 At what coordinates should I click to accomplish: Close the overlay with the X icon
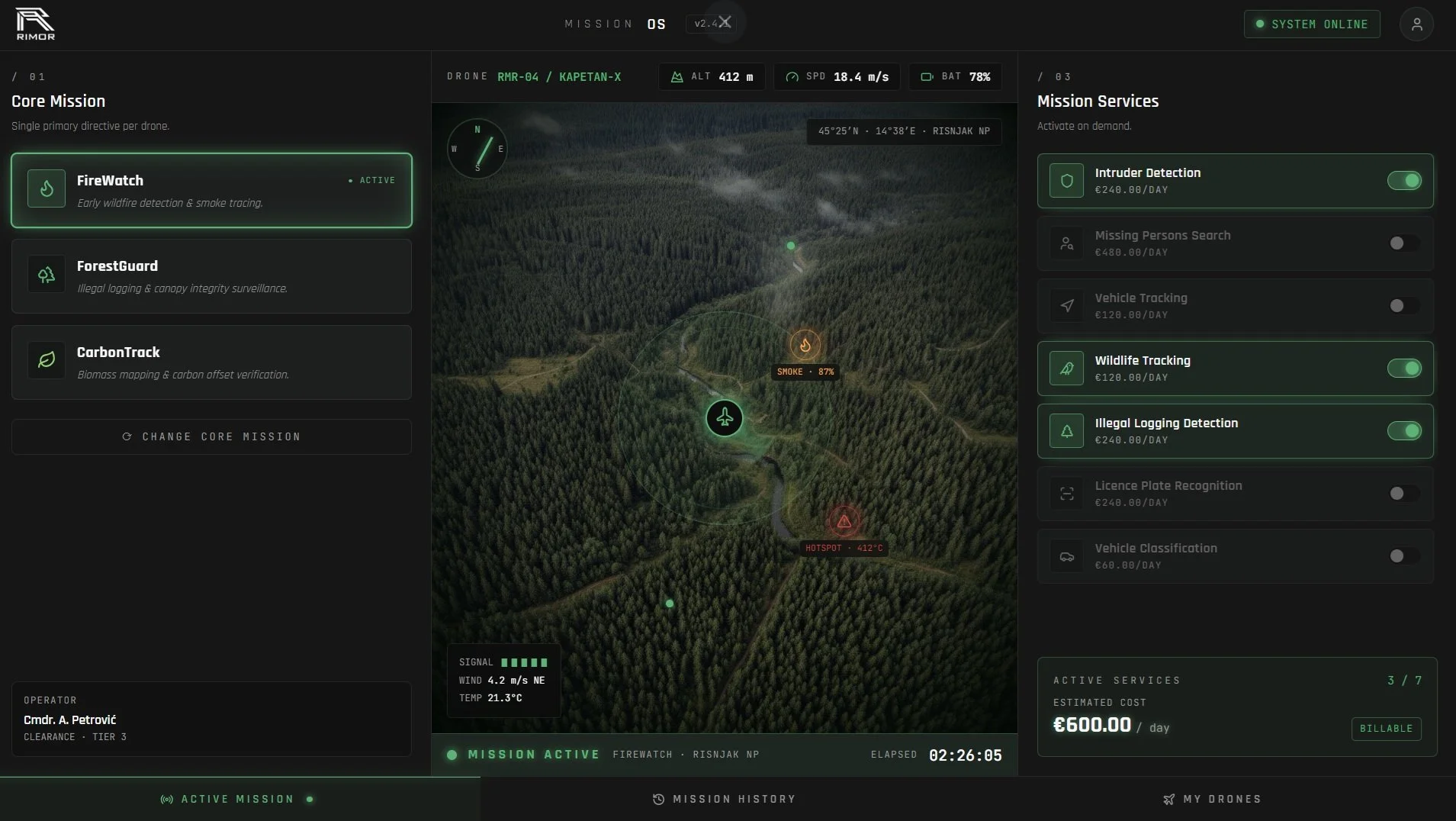point(725,22)
